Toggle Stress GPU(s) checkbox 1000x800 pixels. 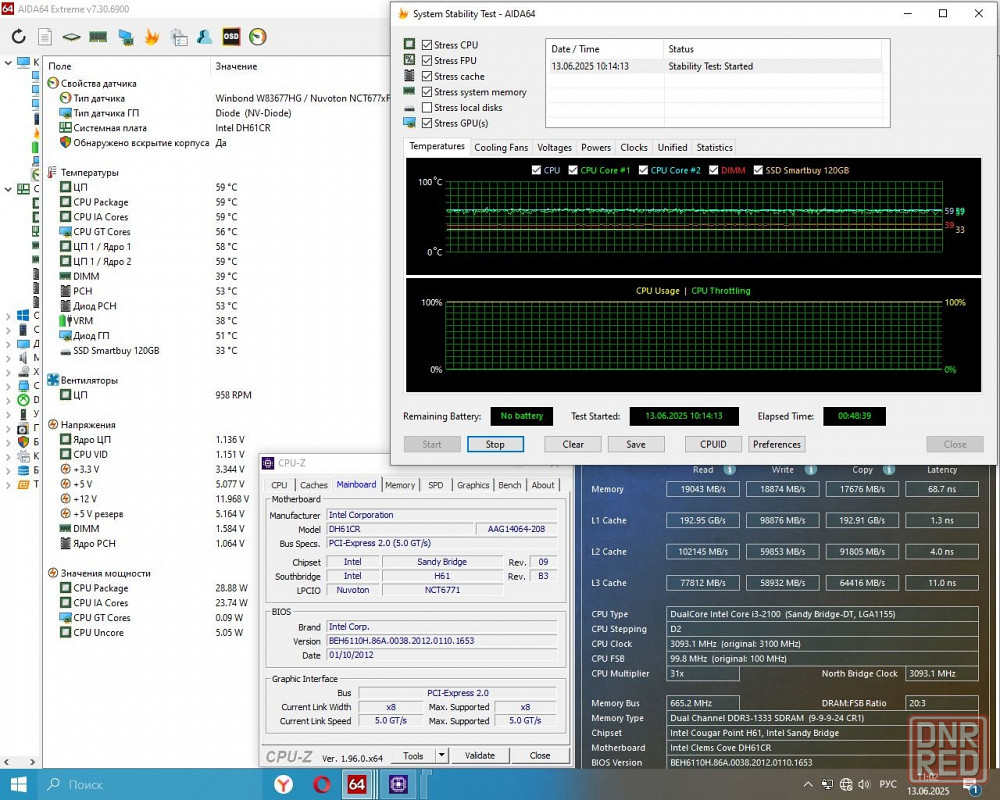pyautogui.click(x=427, y=123)
